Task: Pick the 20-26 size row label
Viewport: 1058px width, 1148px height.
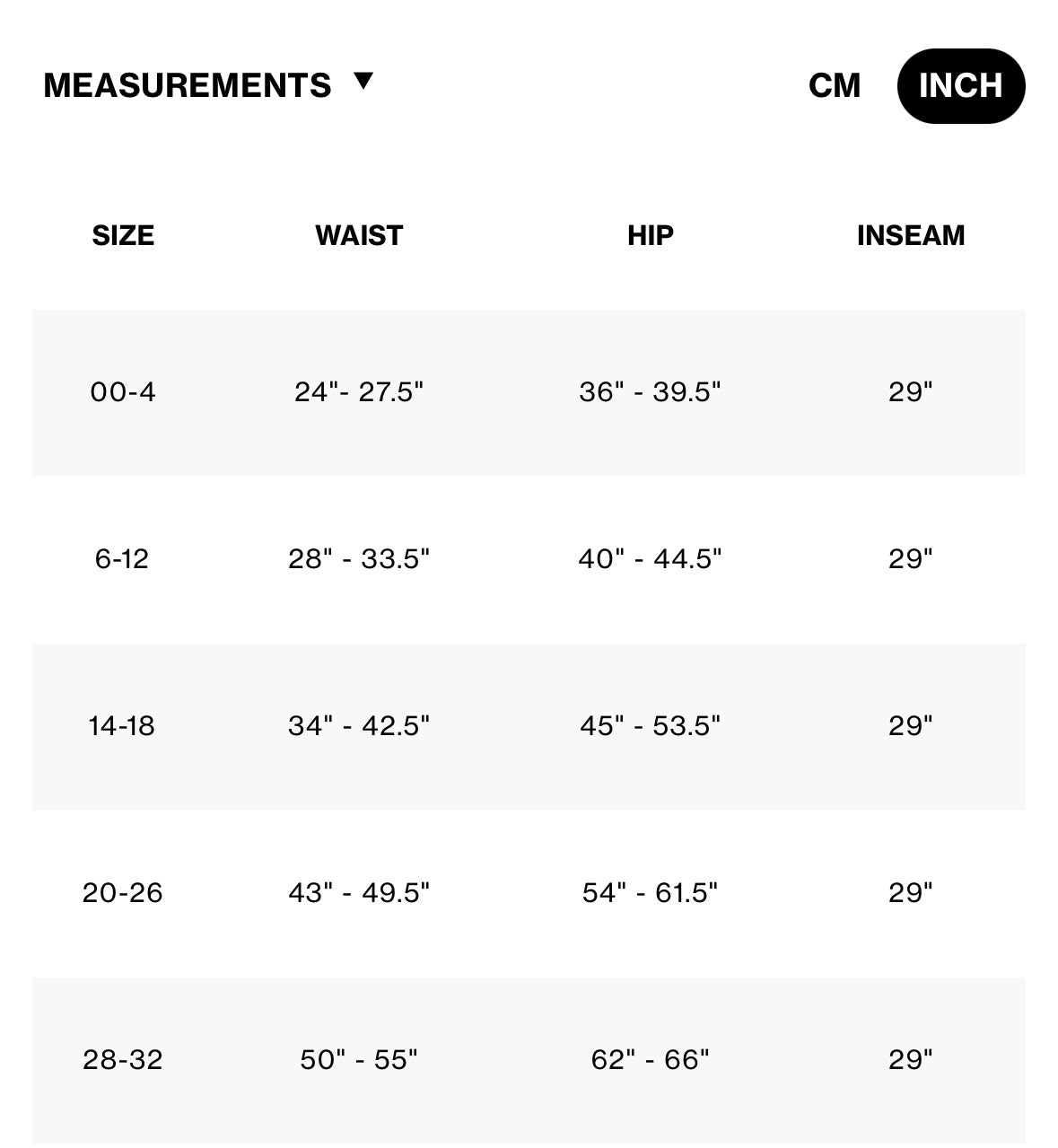Action: click(x=123, y=892)
